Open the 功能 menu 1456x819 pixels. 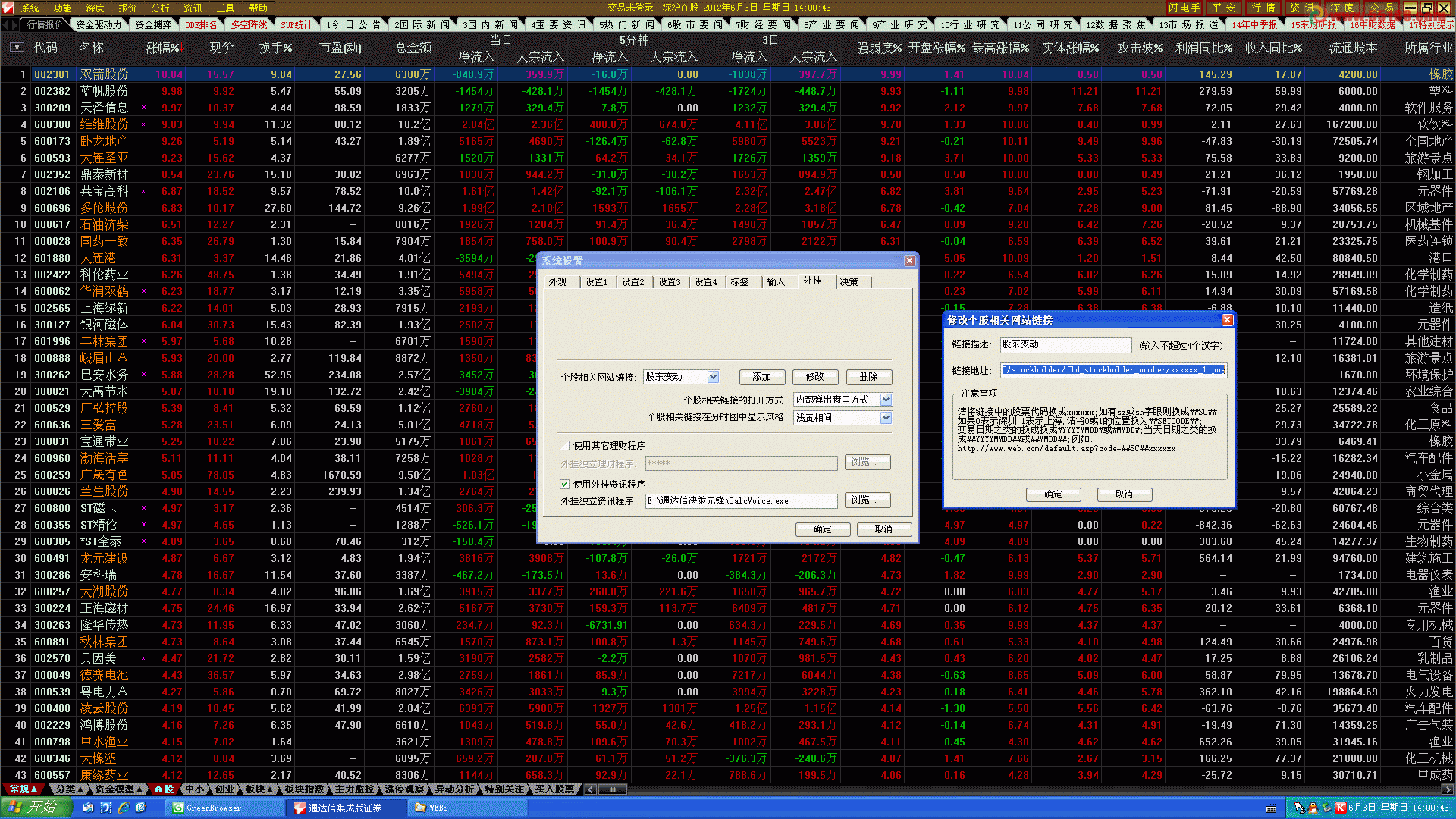click(62, 8)
